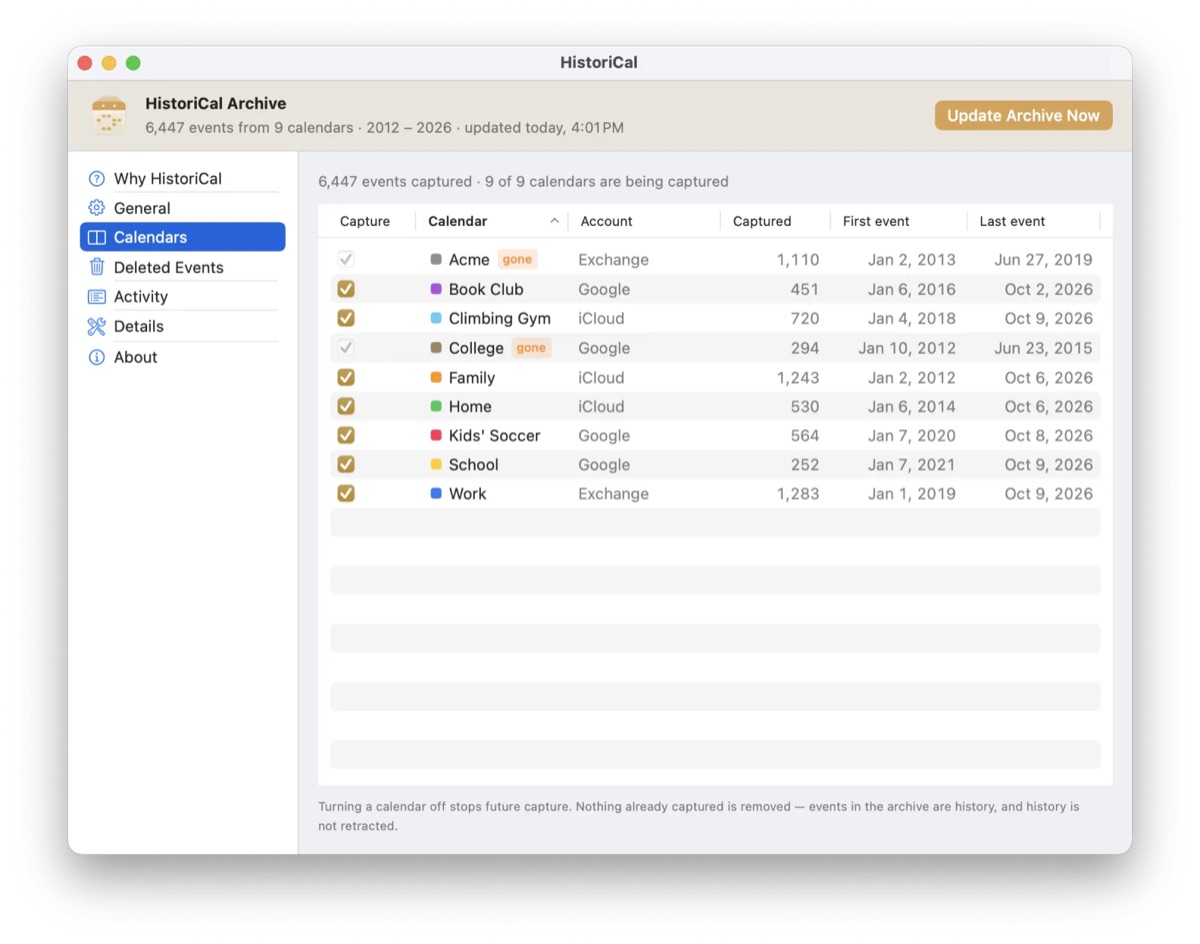
Task: Click the question mark icon beside Why HistoriCal
Action: (96, 179)
